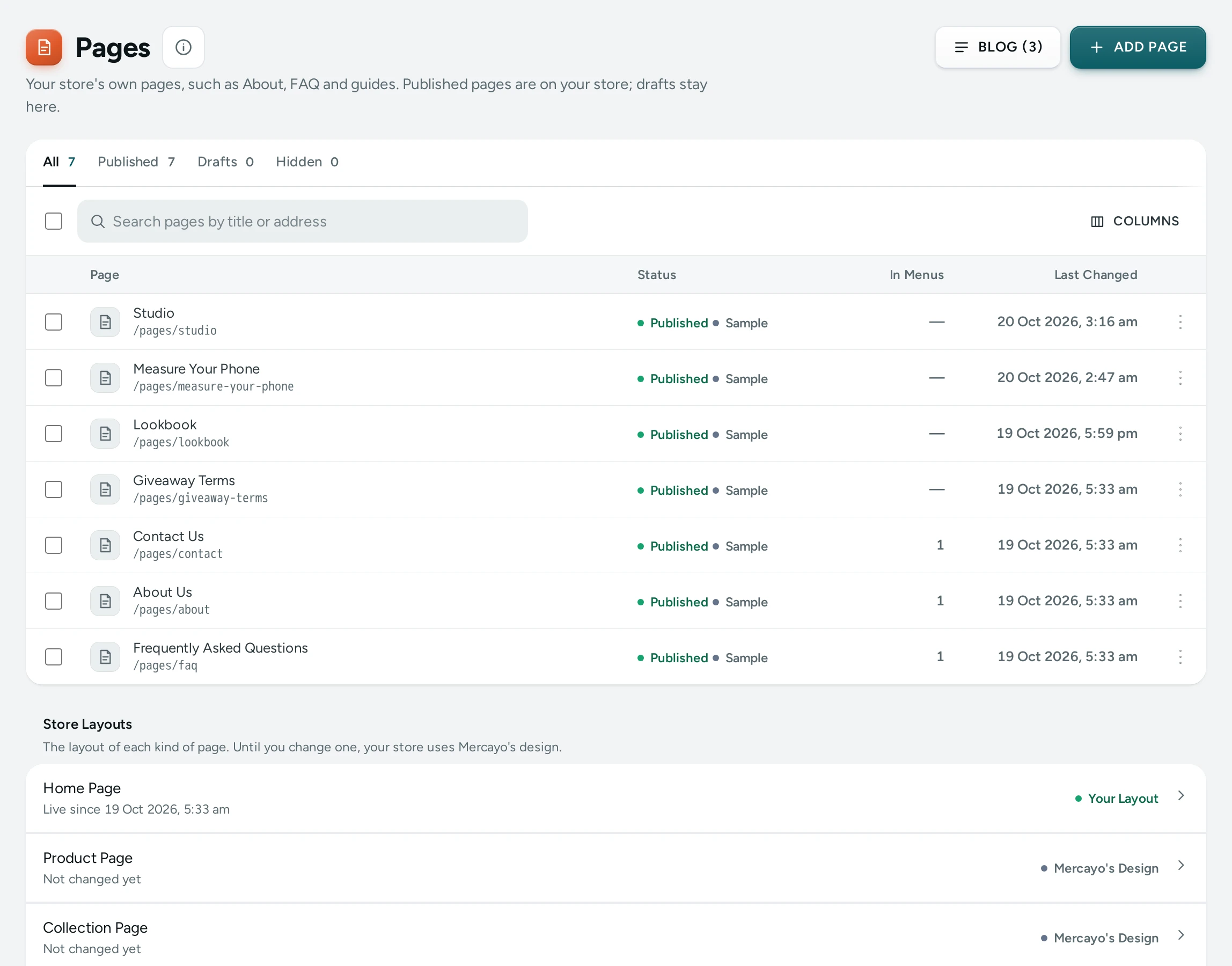Switch to the Hidden tab

coord(307,162)
